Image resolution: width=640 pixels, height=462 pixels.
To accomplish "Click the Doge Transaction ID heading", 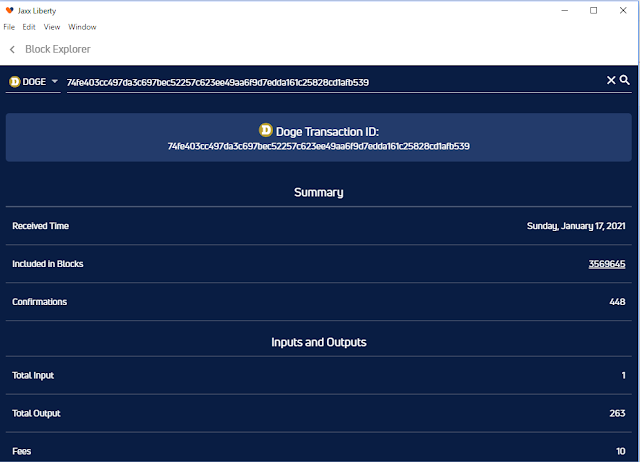I will pyautogui.click(x=327, y=132).
